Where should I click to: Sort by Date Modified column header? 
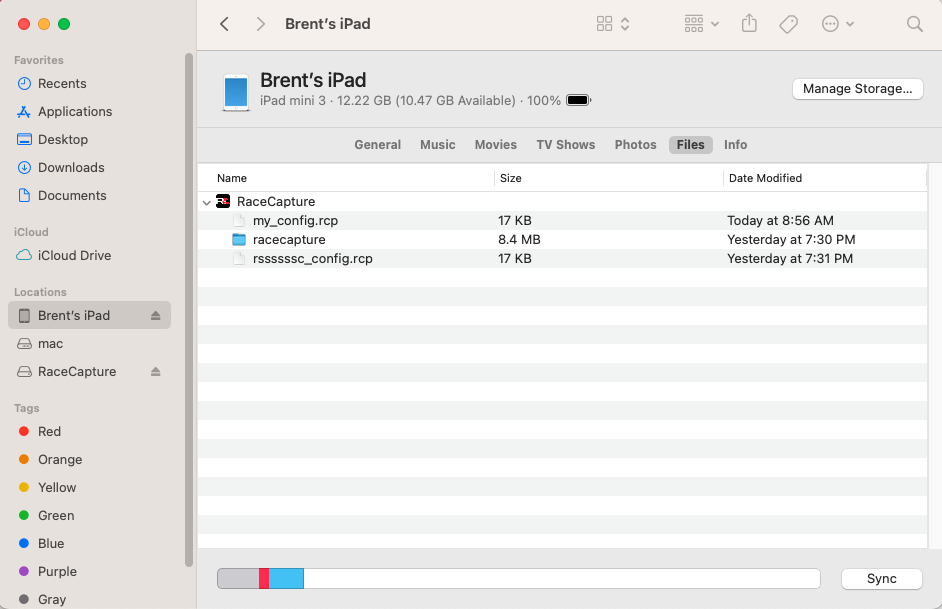click(825, 178)
